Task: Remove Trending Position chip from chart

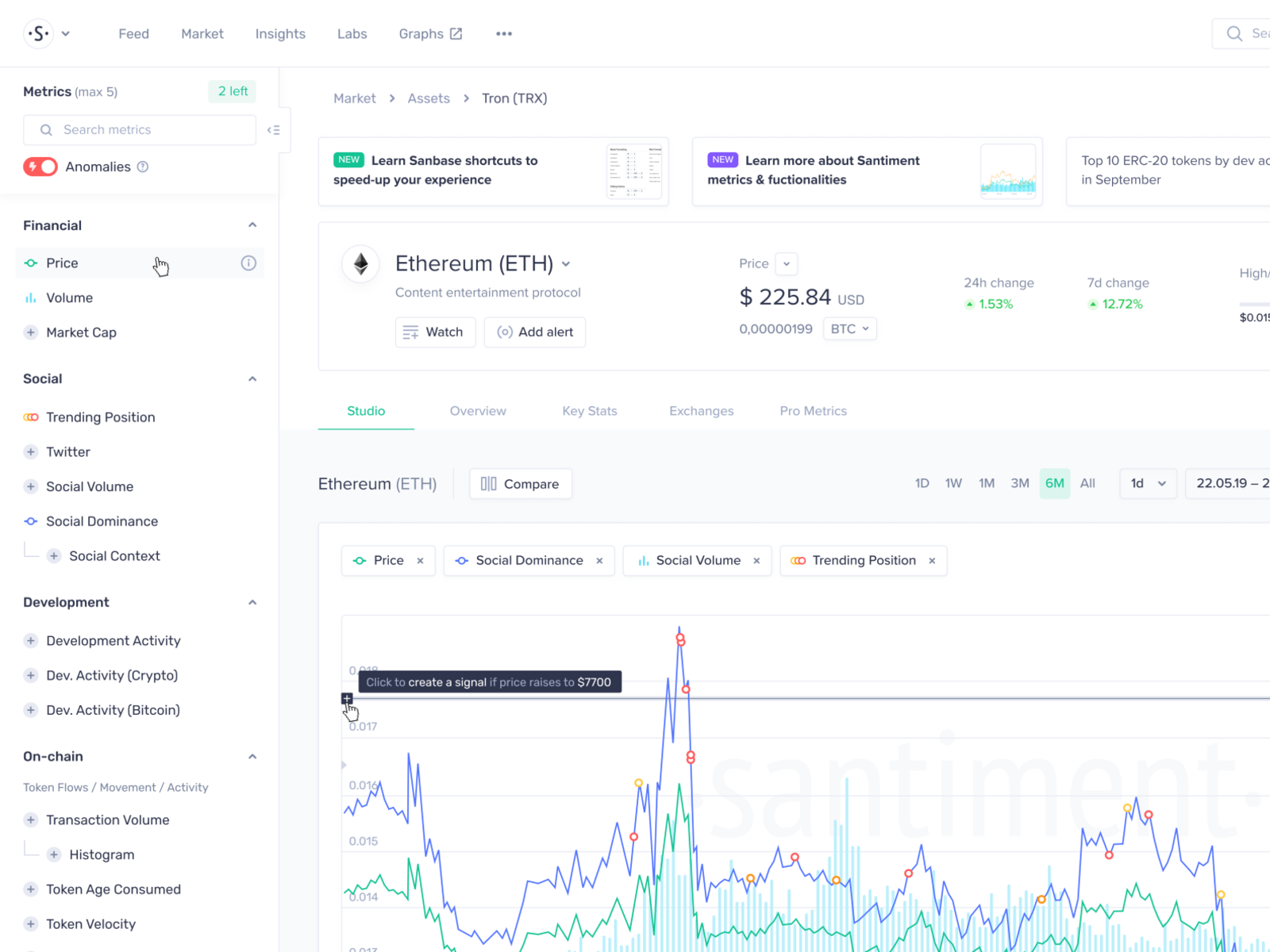Action: [x=933, y=561]
